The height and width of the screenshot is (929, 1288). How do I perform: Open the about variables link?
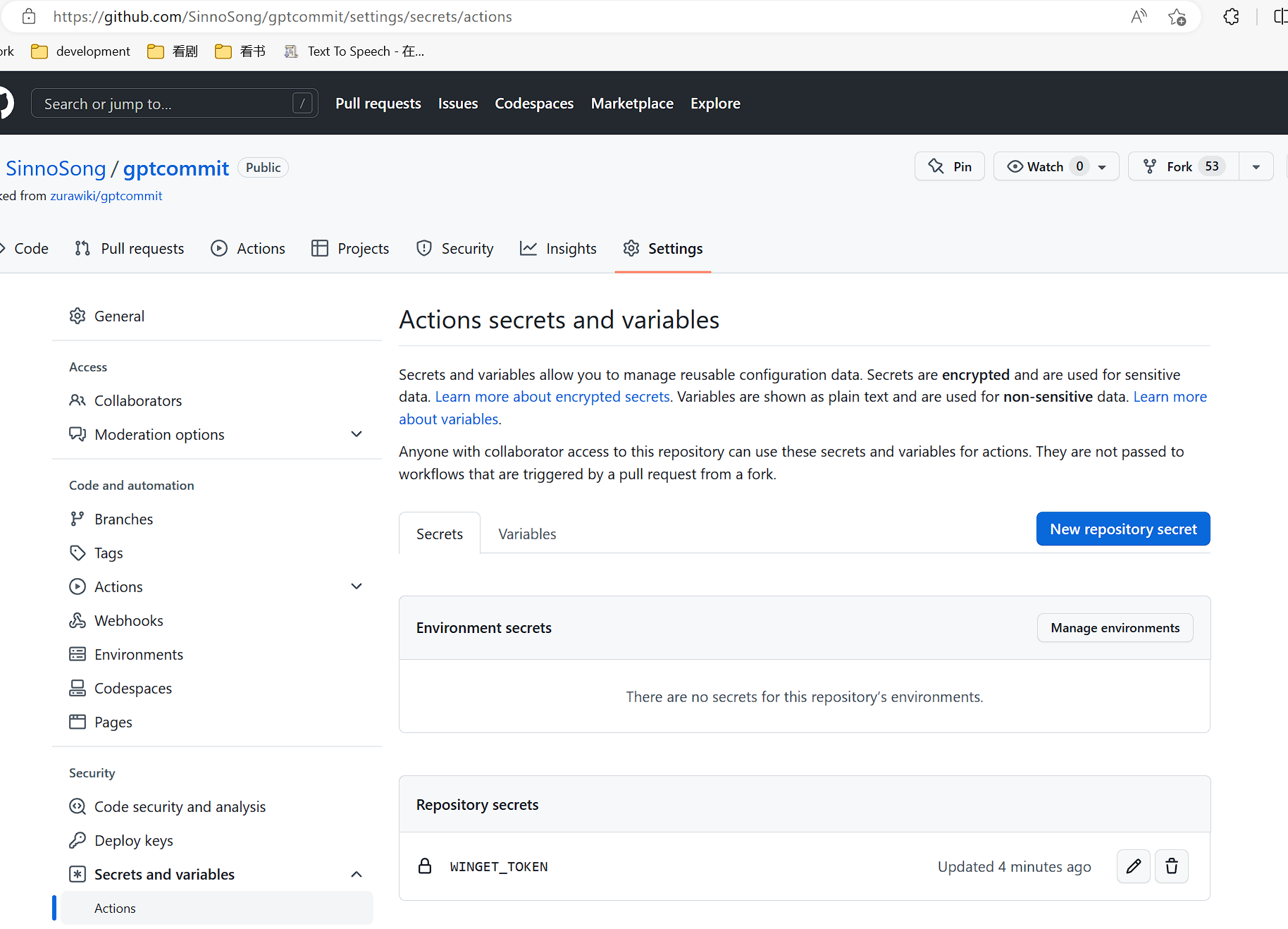pyautogui.click(x=449, y=419)
